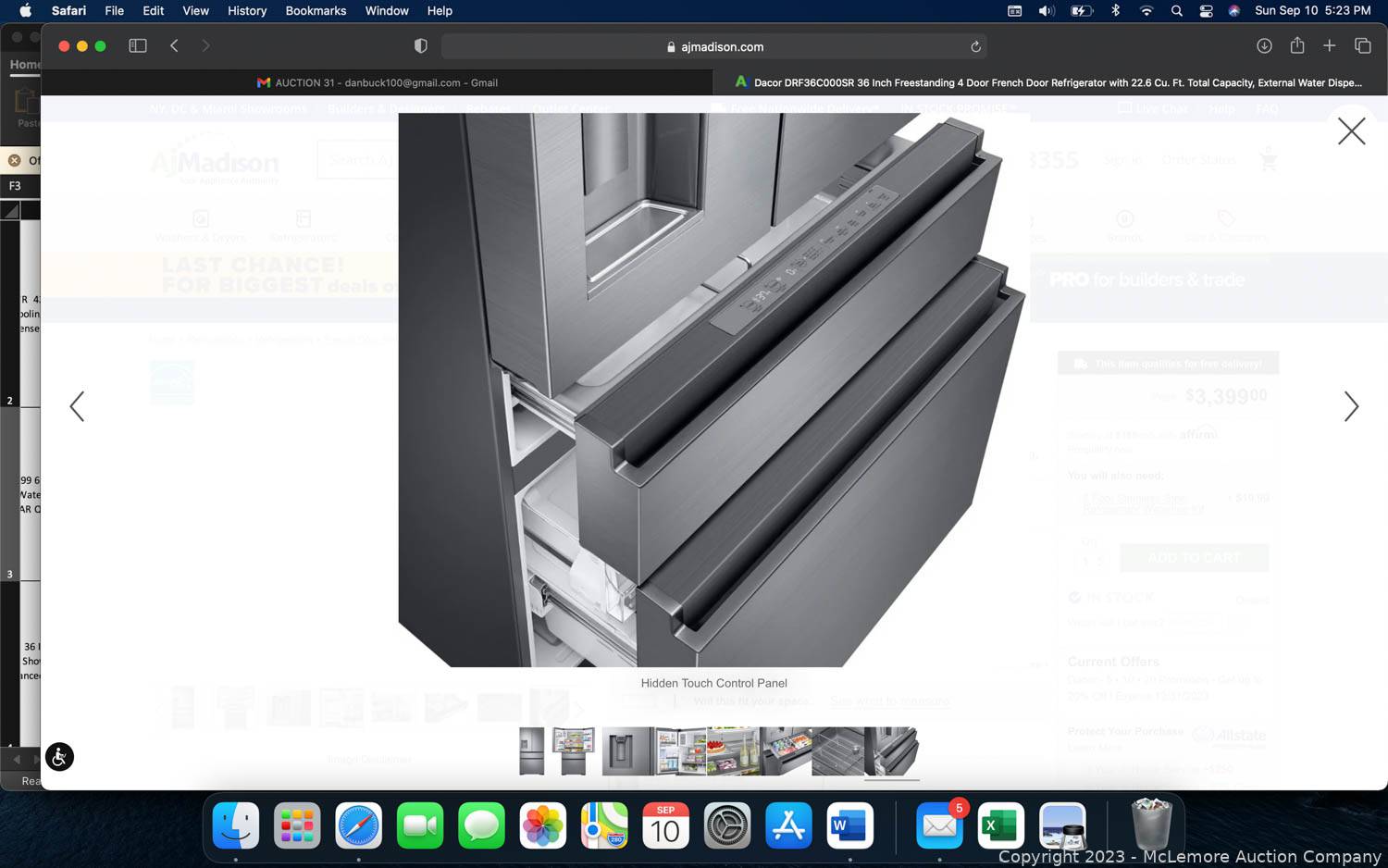Open Finder from the Dock
1388x868 pixels.
click(x=236, y=825)
